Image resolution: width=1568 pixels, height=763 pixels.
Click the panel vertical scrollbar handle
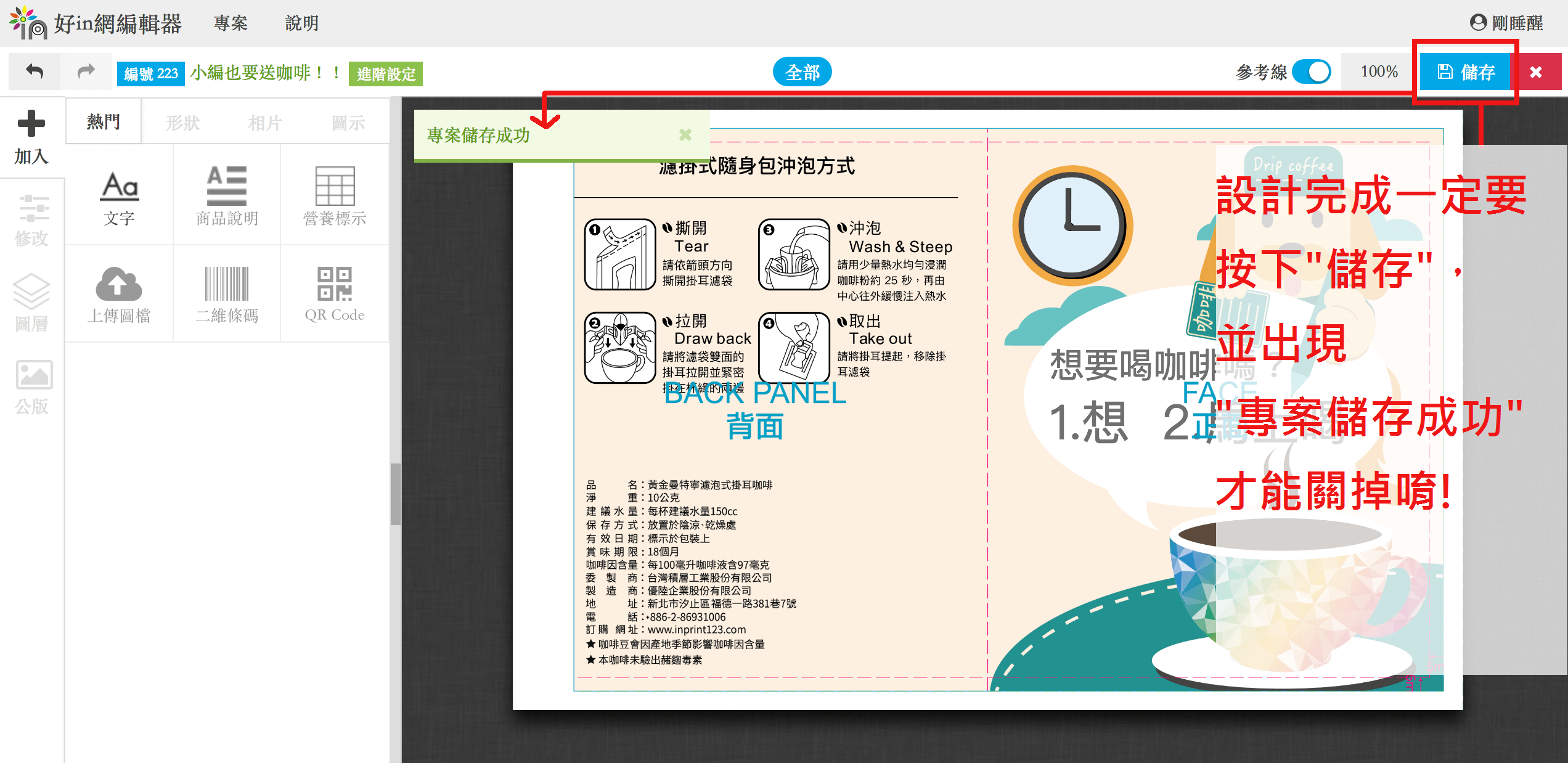[395, 493]
